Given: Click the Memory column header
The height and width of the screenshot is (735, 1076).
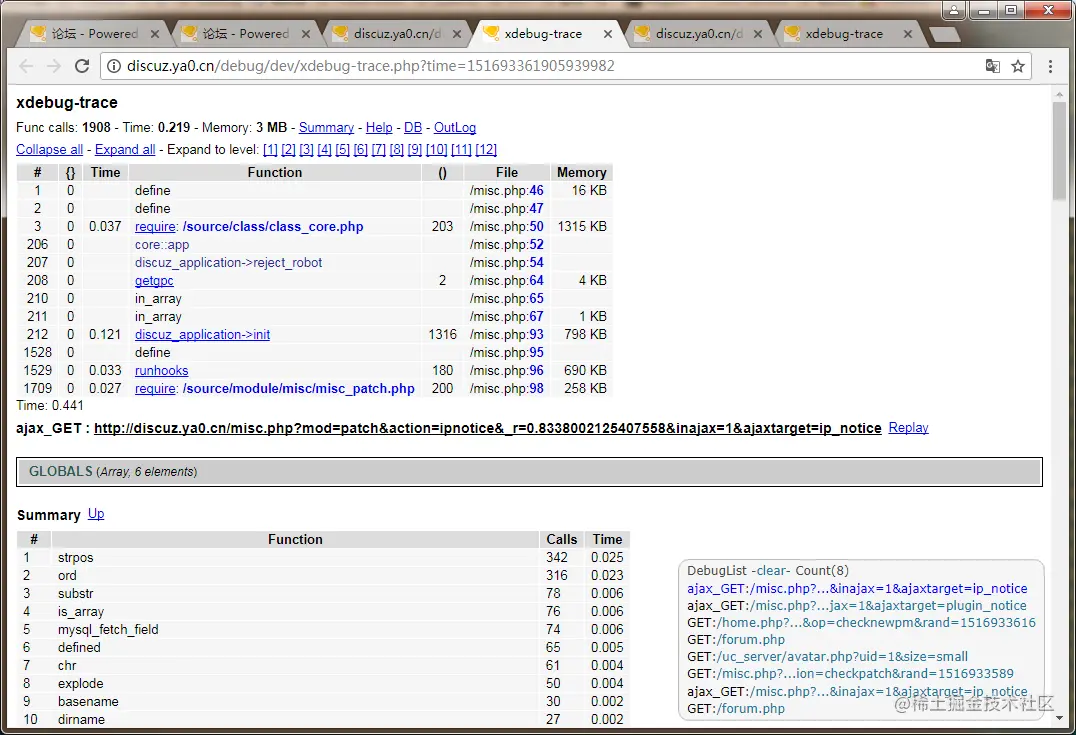Looking at the screenshot, I should (x=581, y=172).
